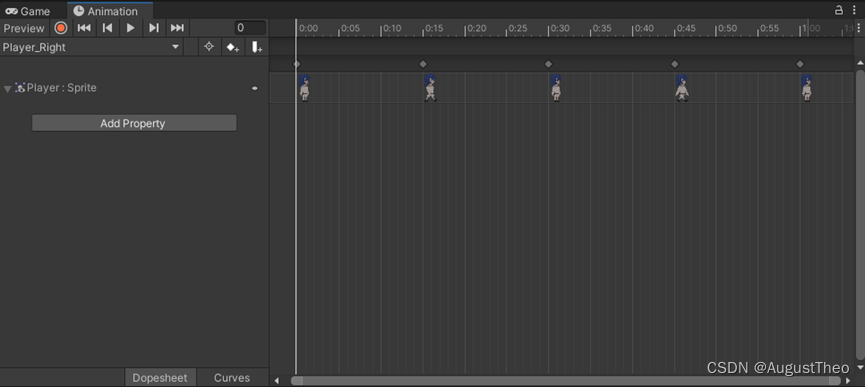Switch to the Game tab

click(x=28, y=11)
